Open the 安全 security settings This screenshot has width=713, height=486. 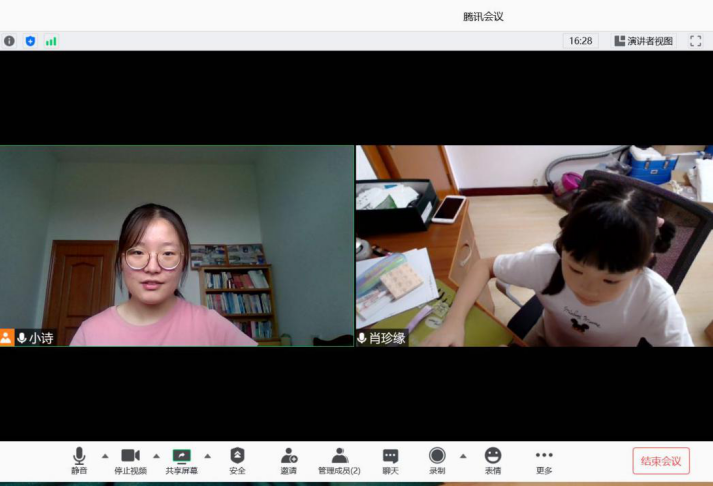(237, 460)
